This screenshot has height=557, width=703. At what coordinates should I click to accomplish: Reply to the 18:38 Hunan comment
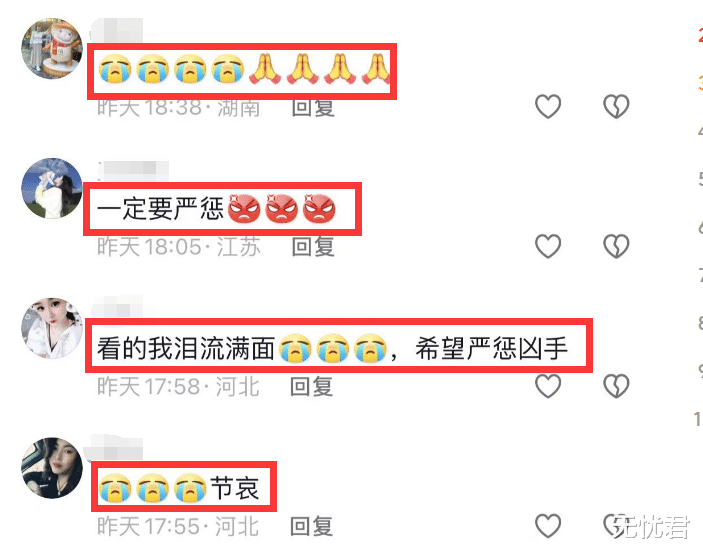tap(313, 108)
